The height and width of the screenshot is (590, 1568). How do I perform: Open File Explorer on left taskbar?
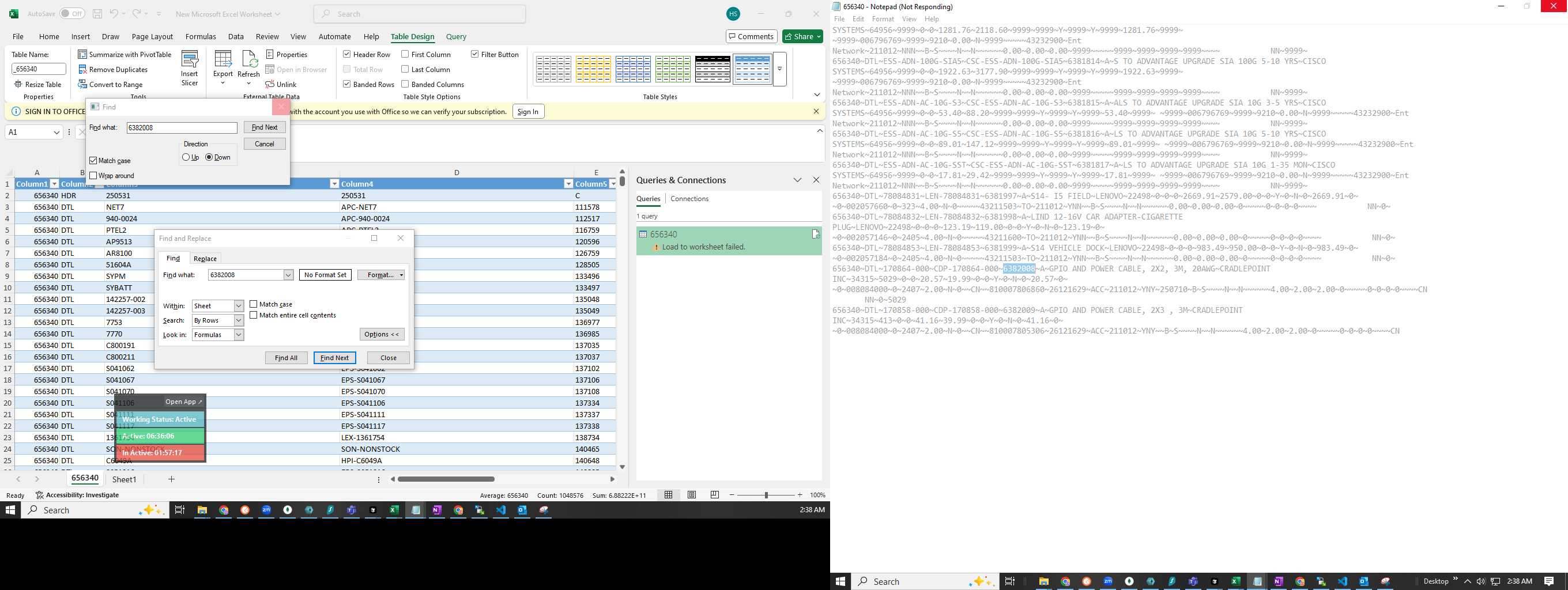pyautogui.click(x=202, y=510)
